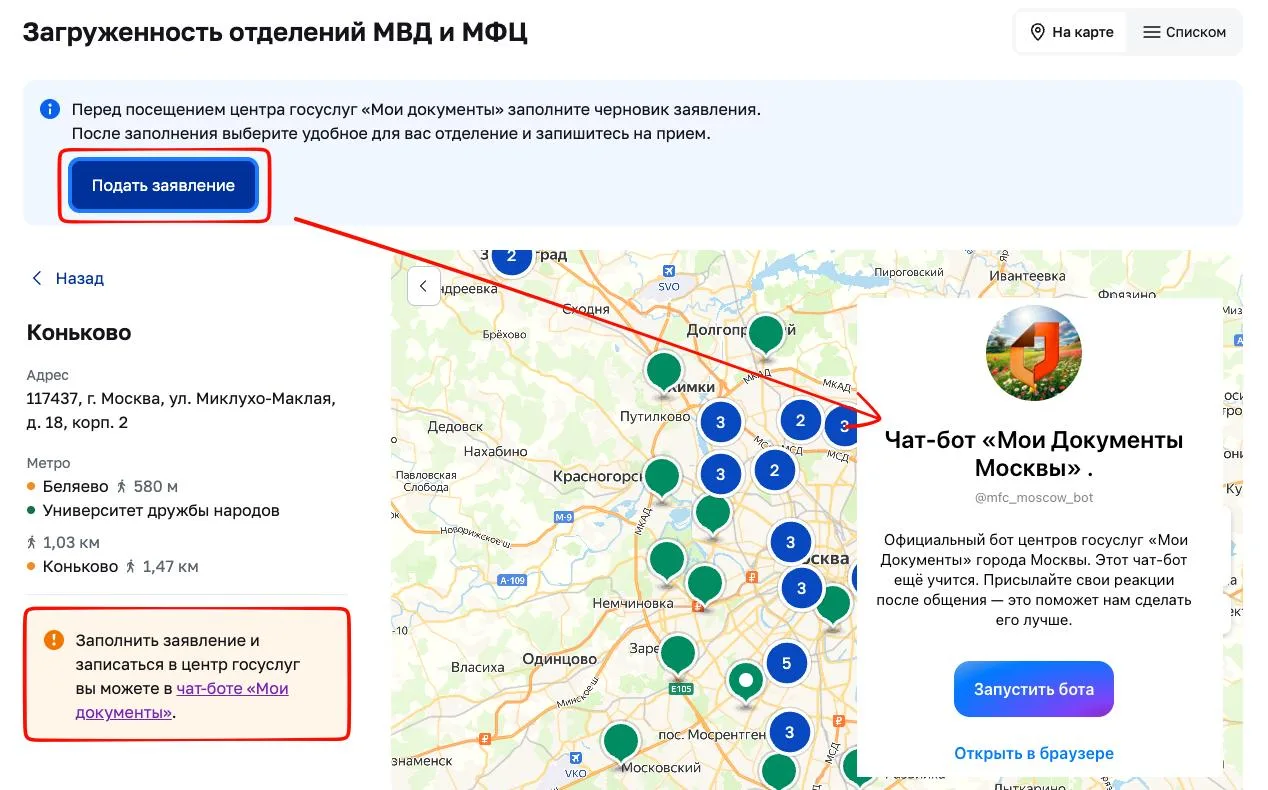The height and width of the screenshot is (790, 1268).
Task: Select the green pin above Химки
Action: (664, 373)
